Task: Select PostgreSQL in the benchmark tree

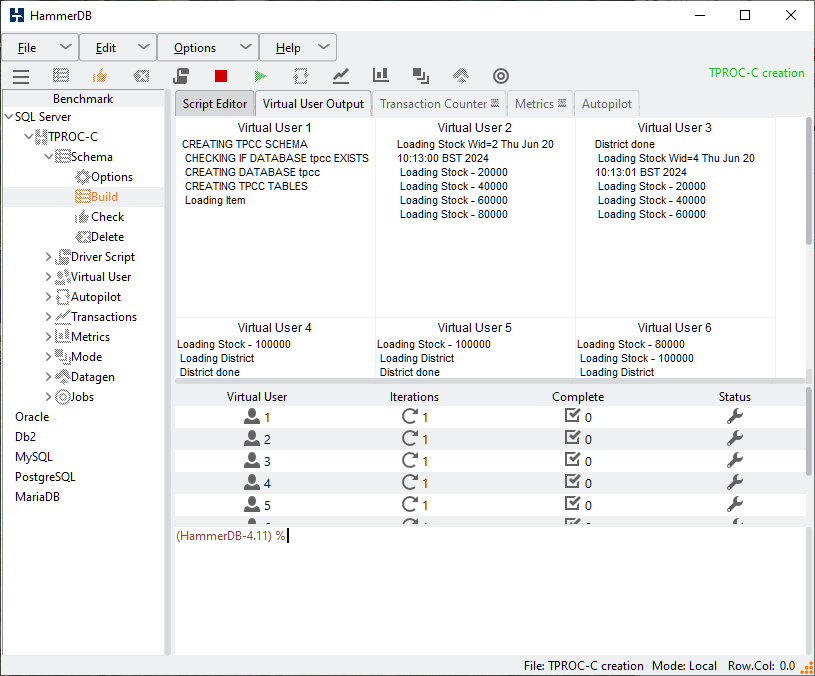Action: tap(45, 476)
